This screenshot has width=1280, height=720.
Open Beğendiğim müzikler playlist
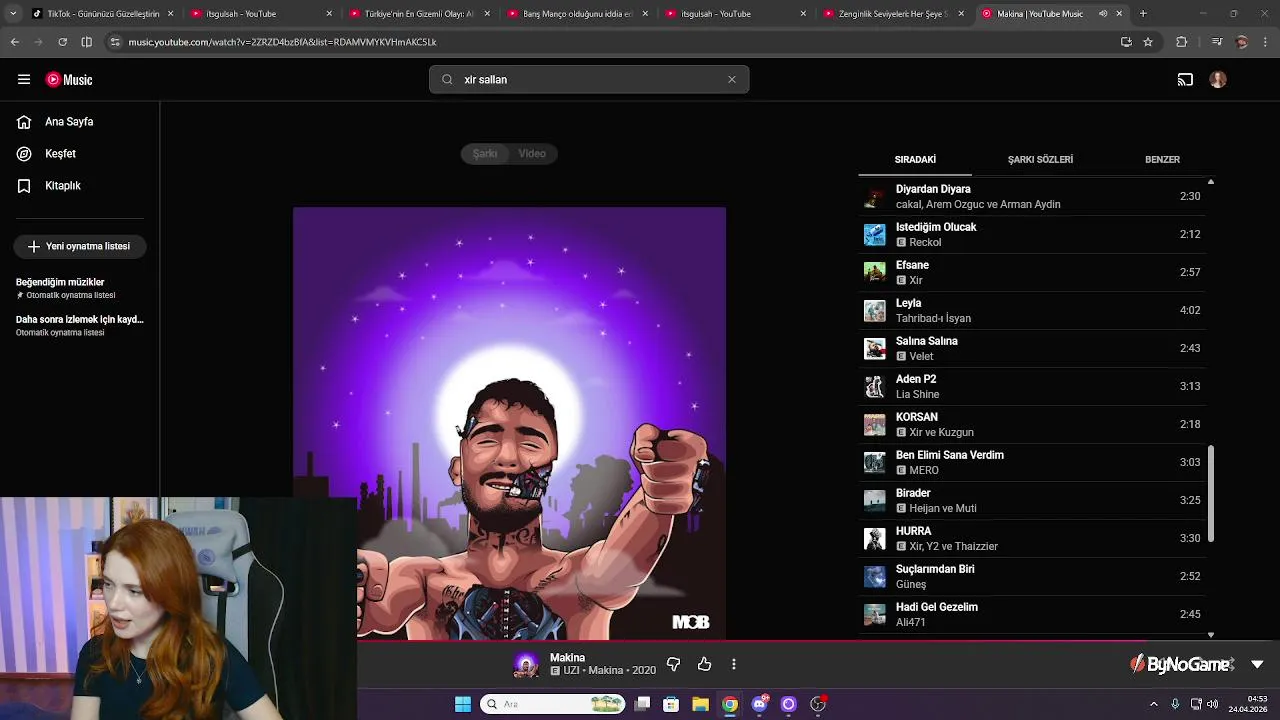click(80, 288)
